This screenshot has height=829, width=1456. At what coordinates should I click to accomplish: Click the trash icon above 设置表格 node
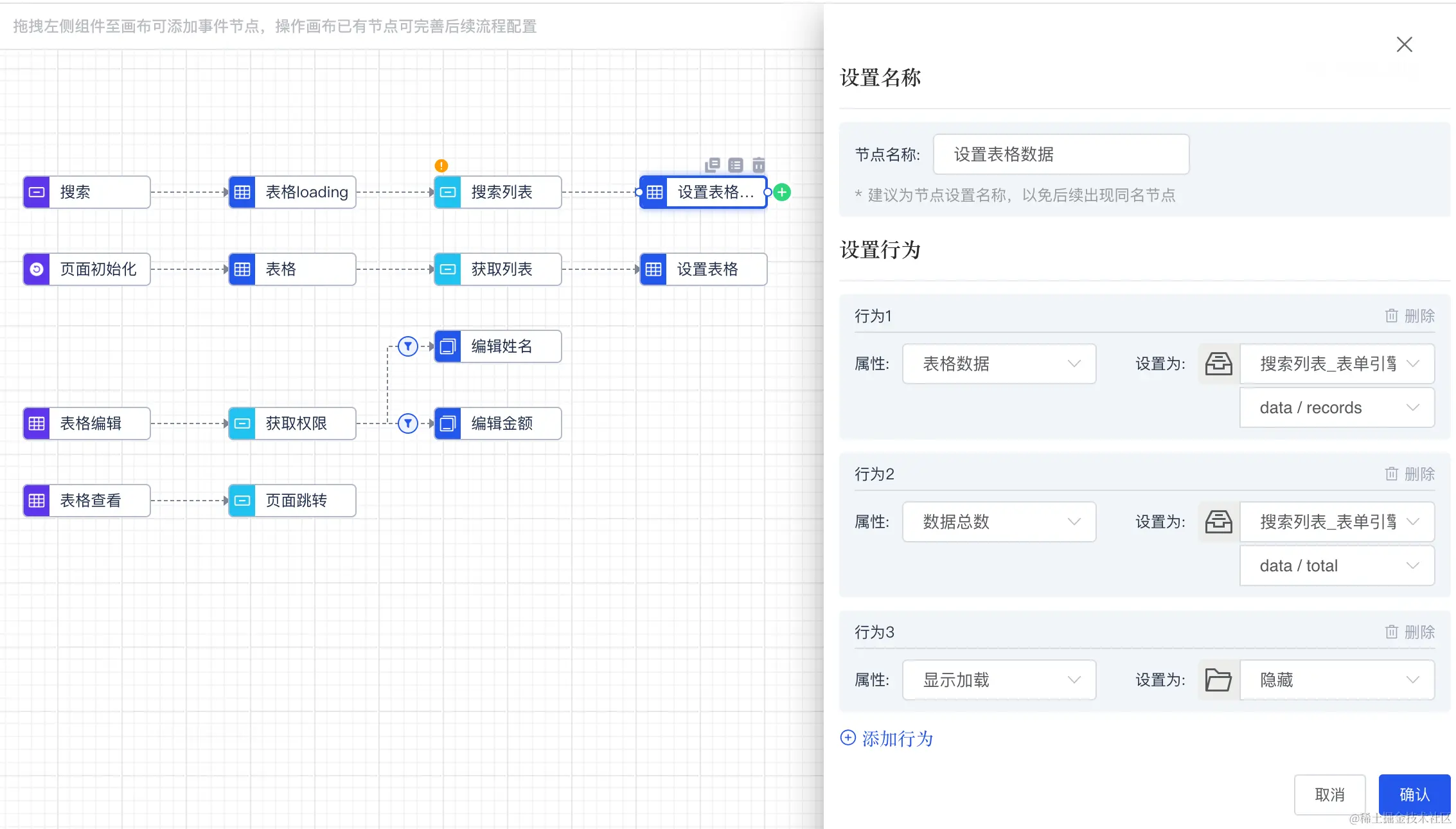point(759,165)
